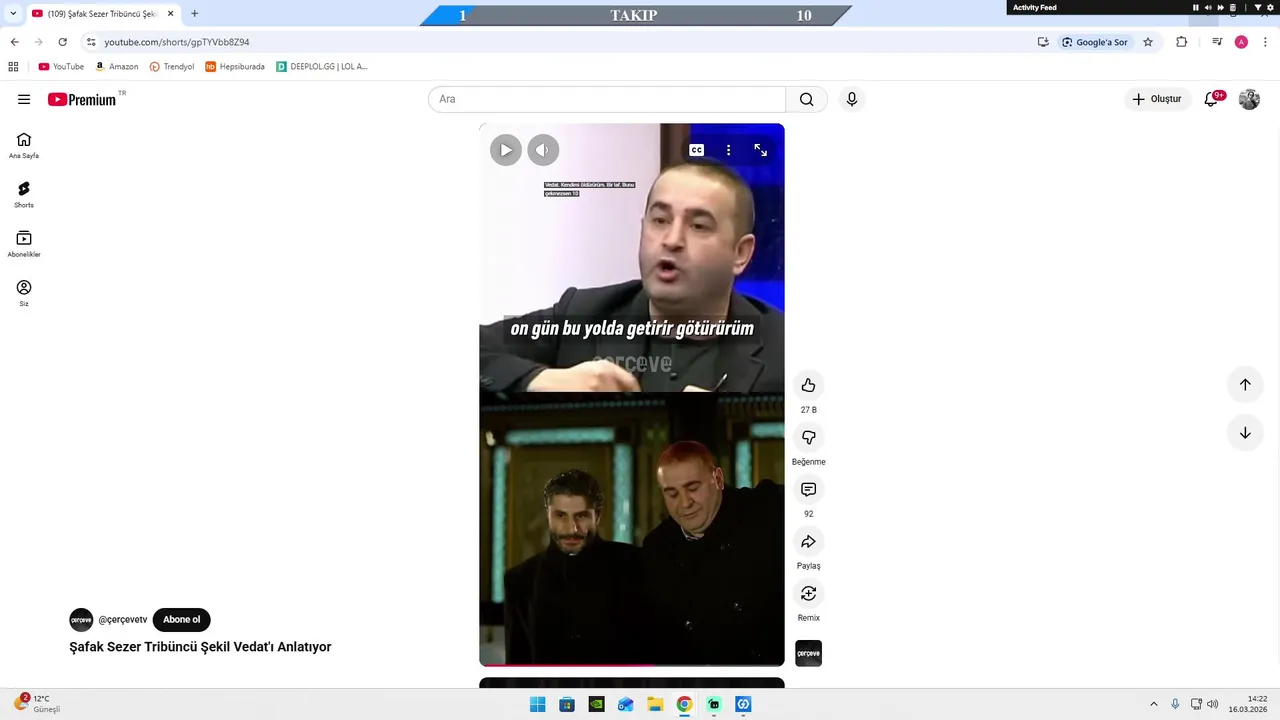Go to previous Short with up arrow

(x=1245, y=384)
